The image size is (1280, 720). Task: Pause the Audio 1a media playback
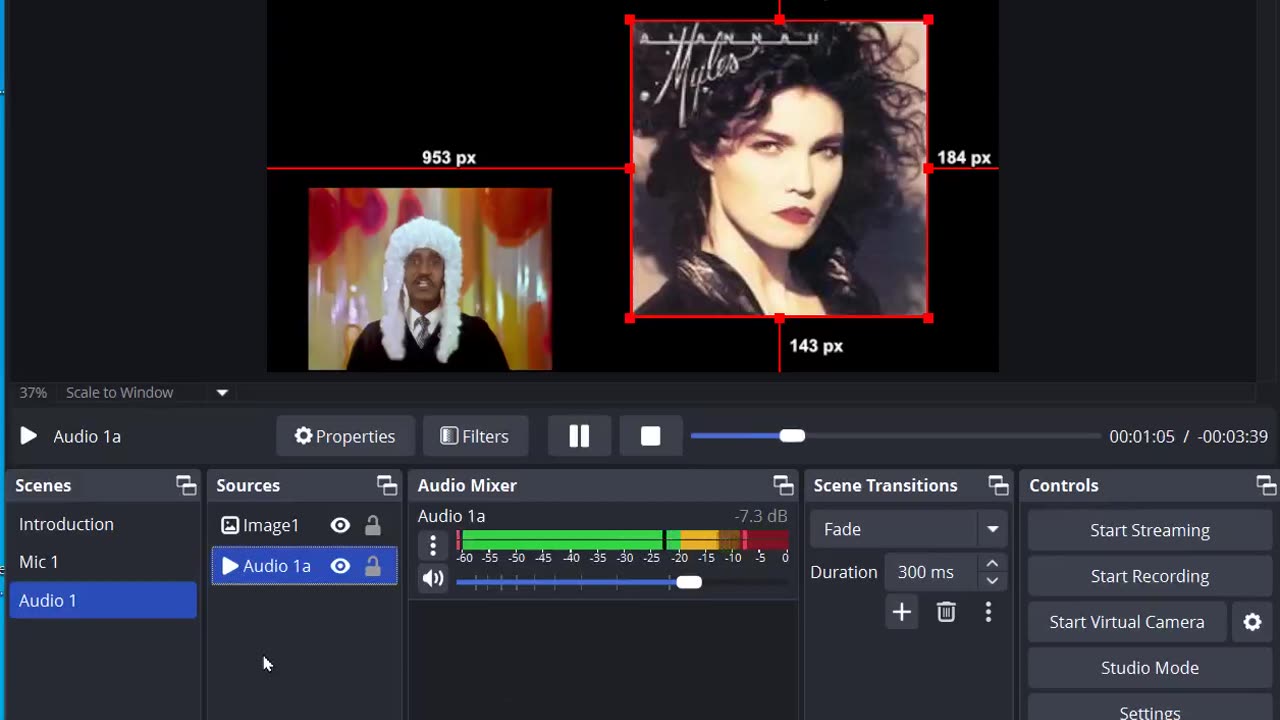(579, 436)
